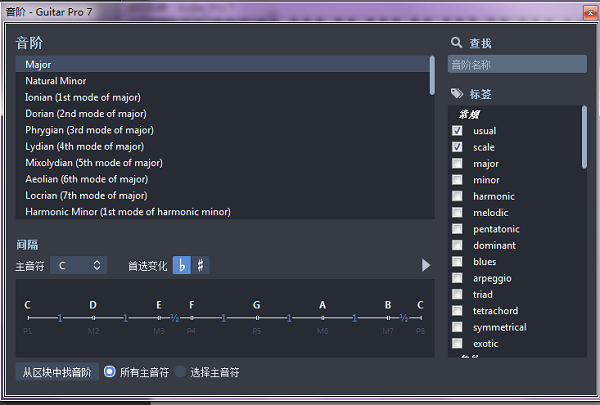Tick the harmonic tag checkbox
This screenshot has height=405, width=600.
(x=457, y=196)
